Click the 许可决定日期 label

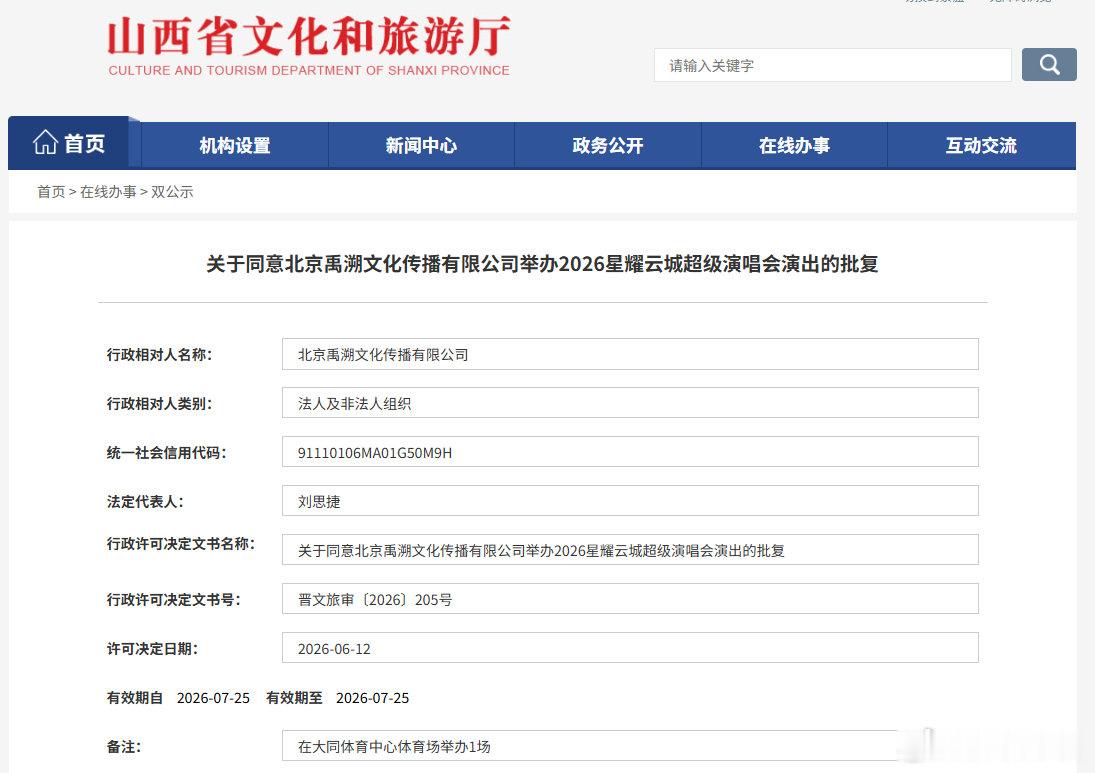(x=152, y=649)
